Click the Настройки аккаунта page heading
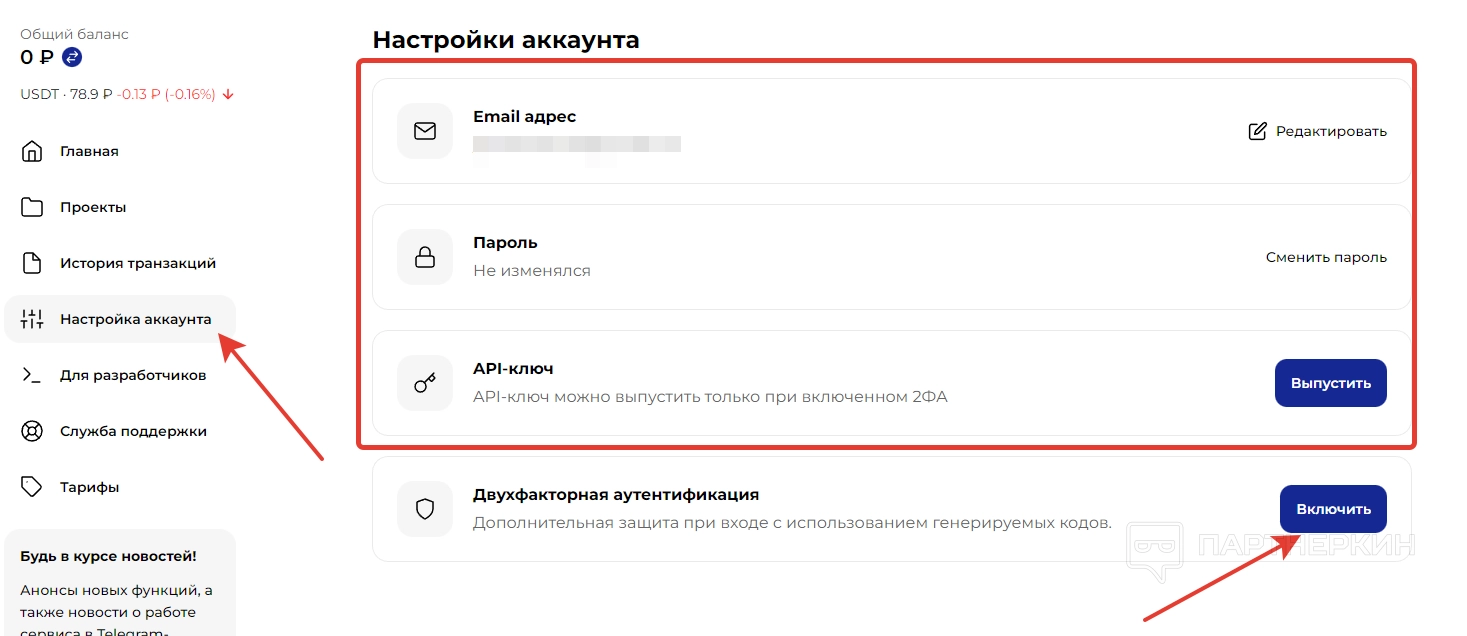1467x636 pixels. tap(506, 40)
